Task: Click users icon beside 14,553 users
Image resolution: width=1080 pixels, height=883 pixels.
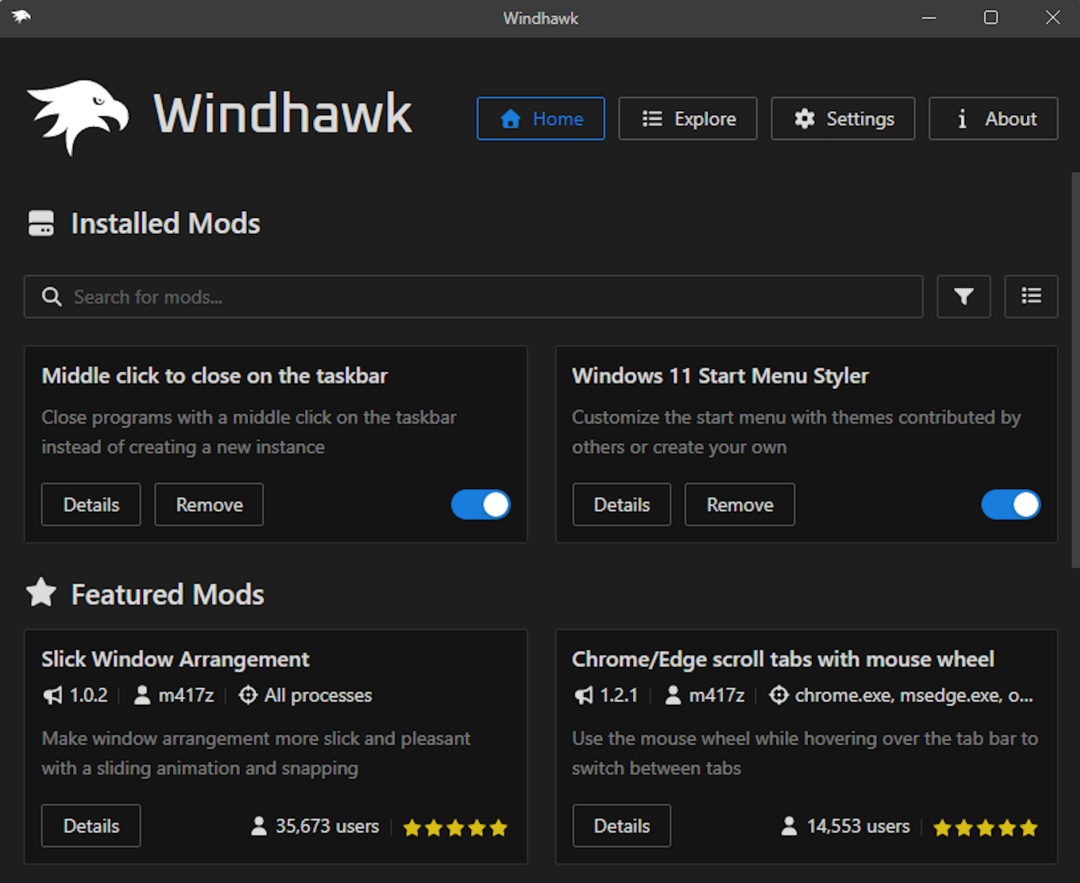Action: (789, 826)
